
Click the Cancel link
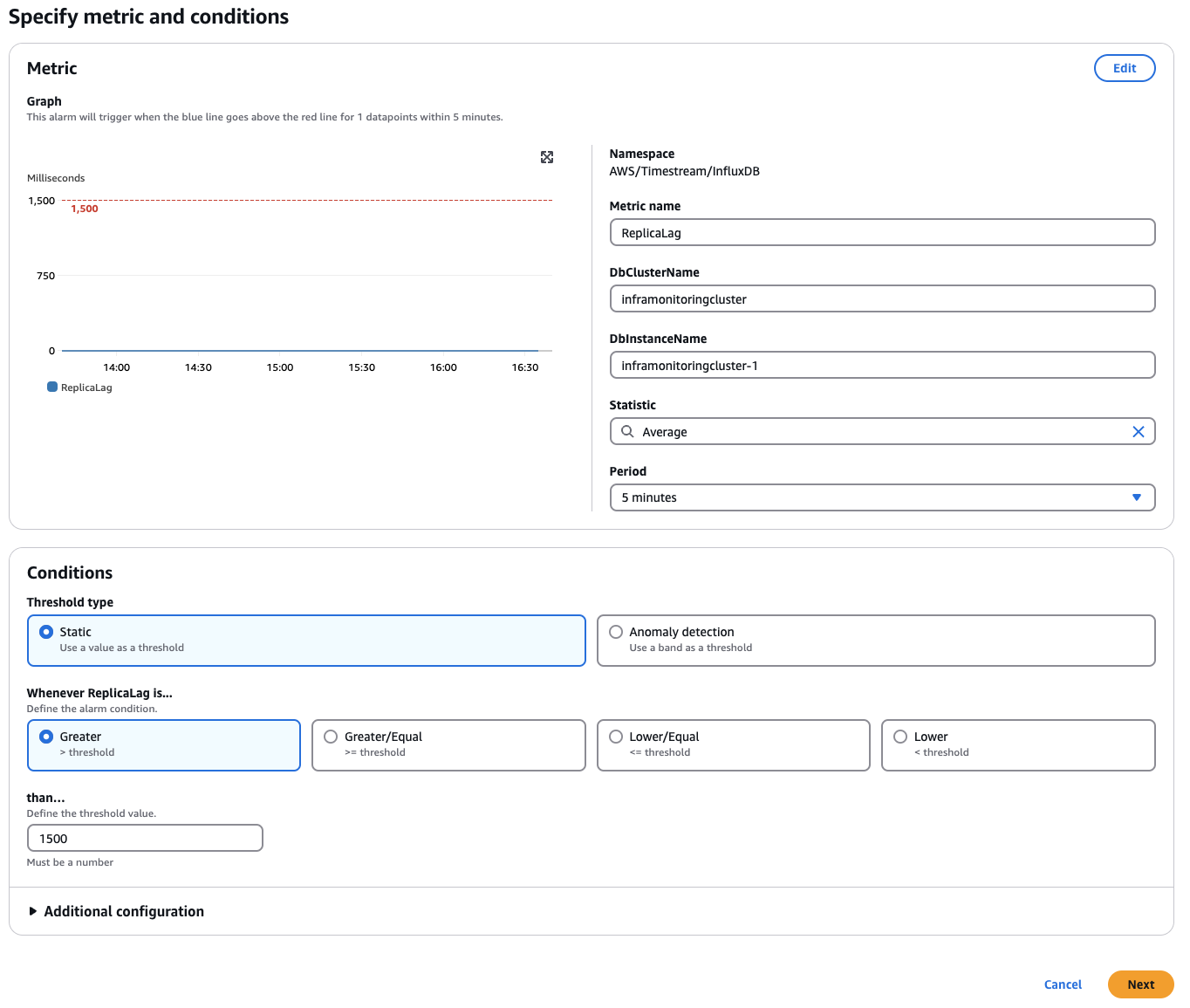click(x=1062, y=984)
